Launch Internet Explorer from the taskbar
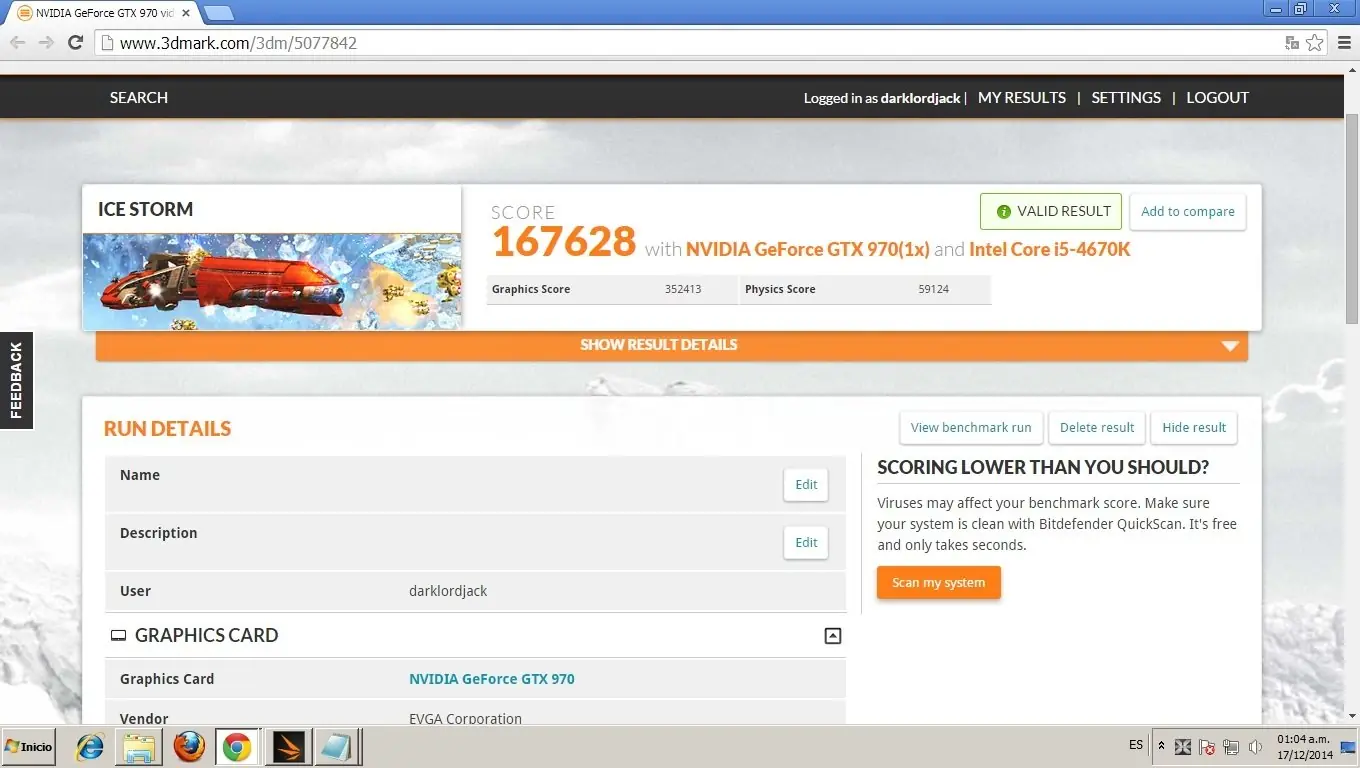Image resolution: width=1360 pixels, height=768 pixels. [91, 747]
